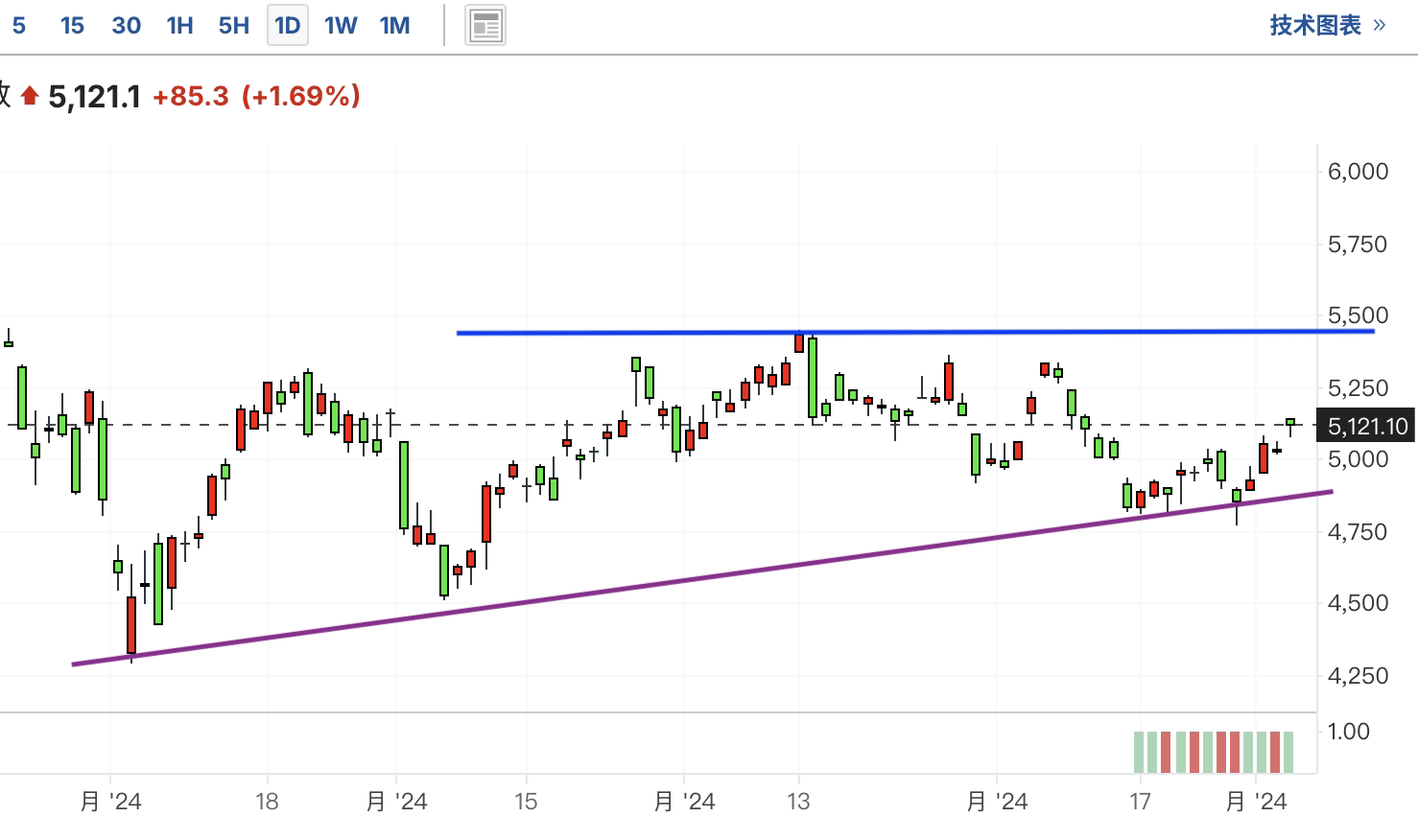
Task: Click the 5,500 price axis label
Action: click(x=1358, y=315)
